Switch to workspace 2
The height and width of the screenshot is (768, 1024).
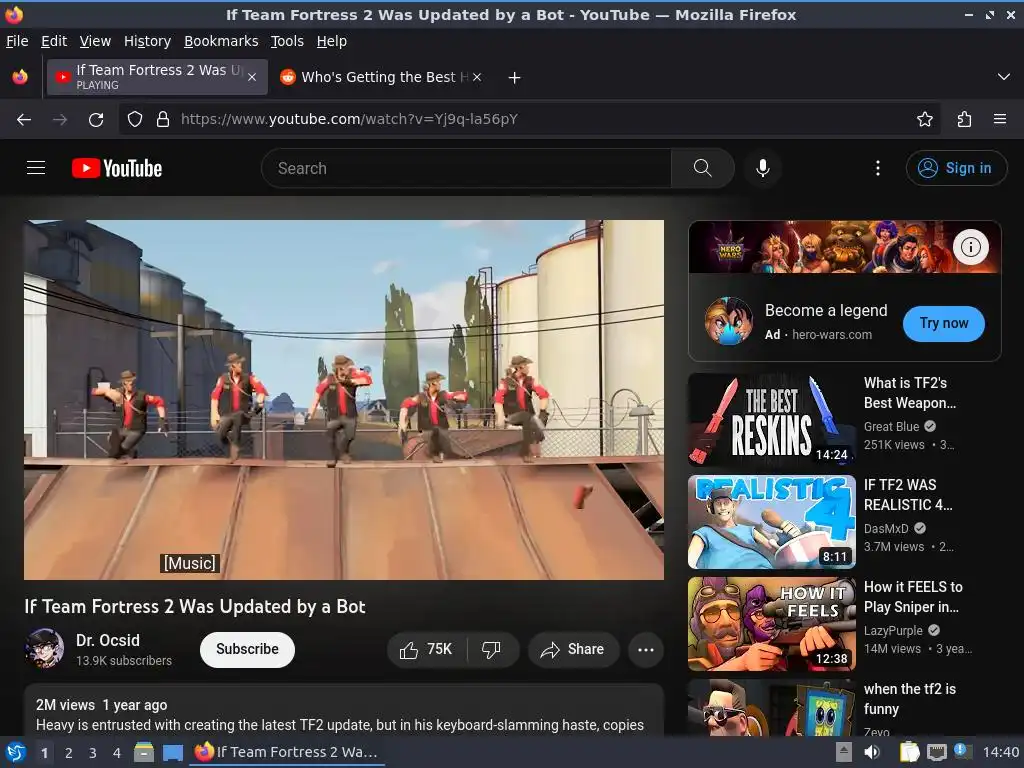click(69, 753)
